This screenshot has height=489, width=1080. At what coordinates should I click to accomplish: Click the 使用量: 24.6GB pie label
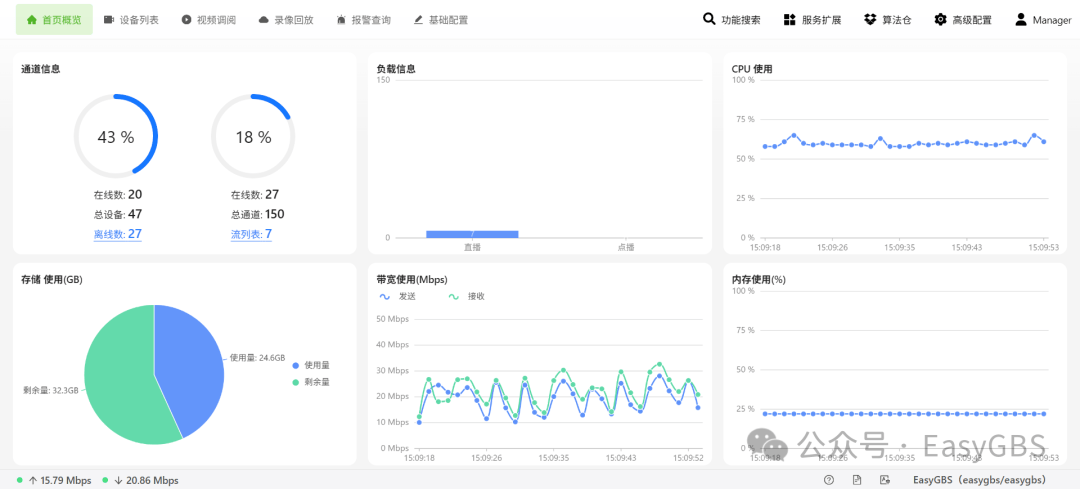coord(257,357)
